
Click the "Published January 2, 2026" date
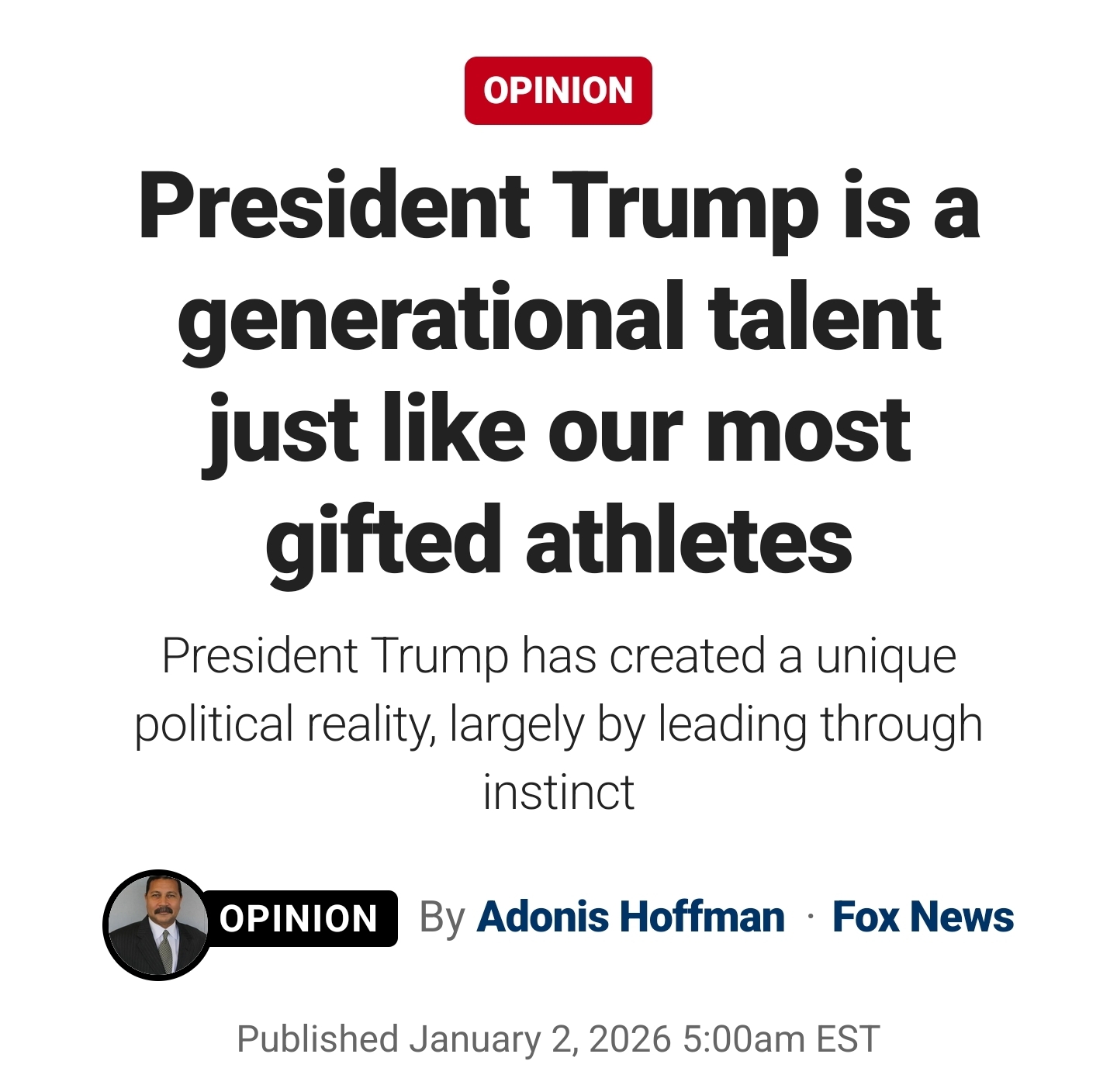coord(454,1039)
